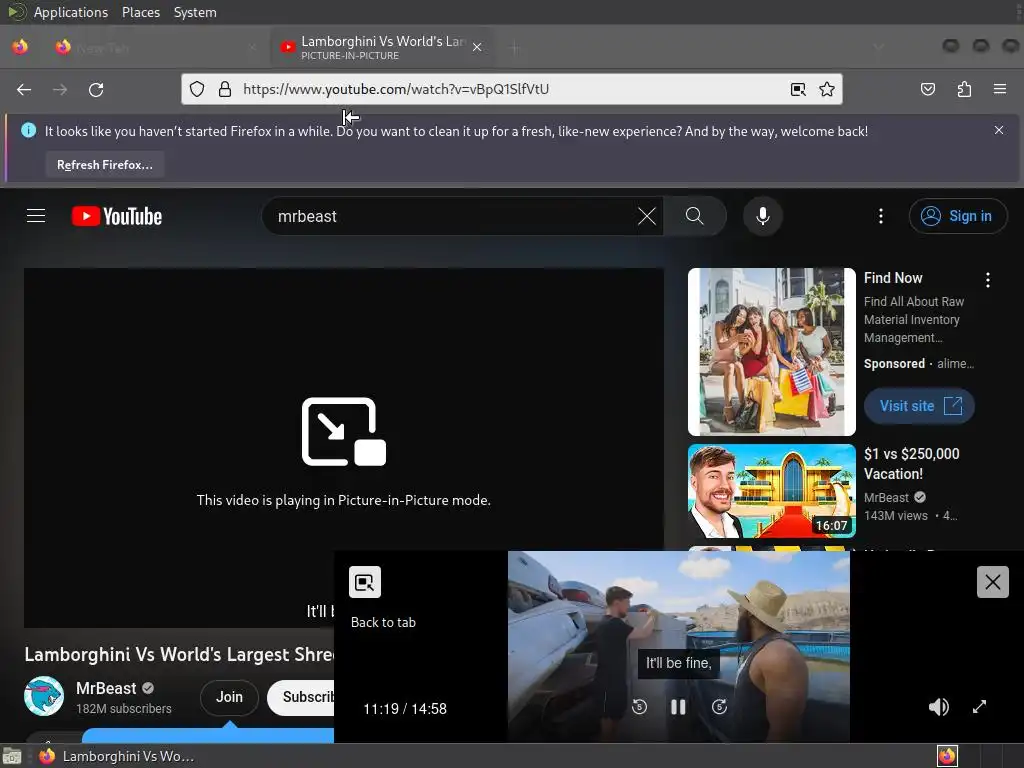This screenshot has height=768, width=1024.
Task: Start voice search with the microphone icon
Action: point(762,216)
